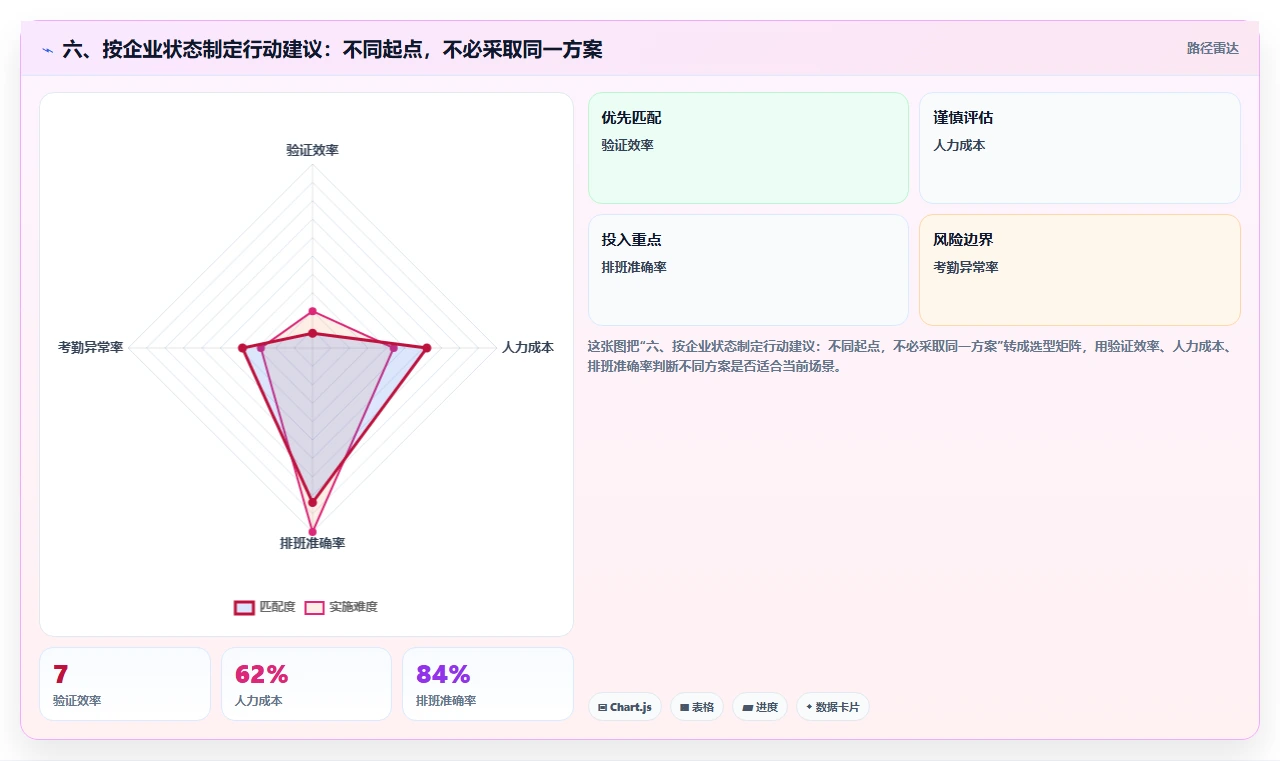Toggle the 匹配度 legend swatch
The height and width of the screenshot is (761, 1280).
tap(244, 607)
